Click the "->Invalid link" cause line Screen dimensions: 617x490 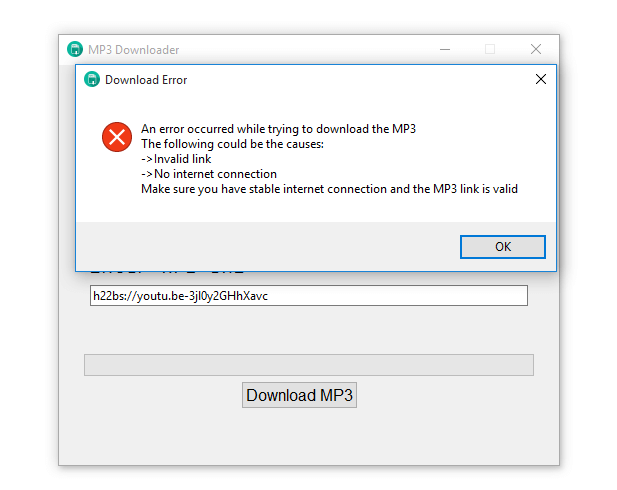pyautogui.click(x=176, y=159)
